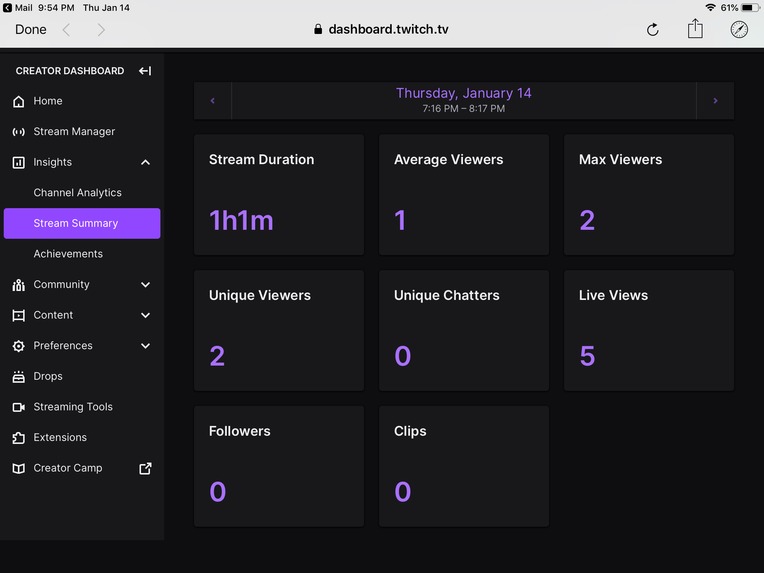The height and width of the screenshot is (573, 764).
Task: Click the Stream Duration 1h1m card
Action: 279,195
